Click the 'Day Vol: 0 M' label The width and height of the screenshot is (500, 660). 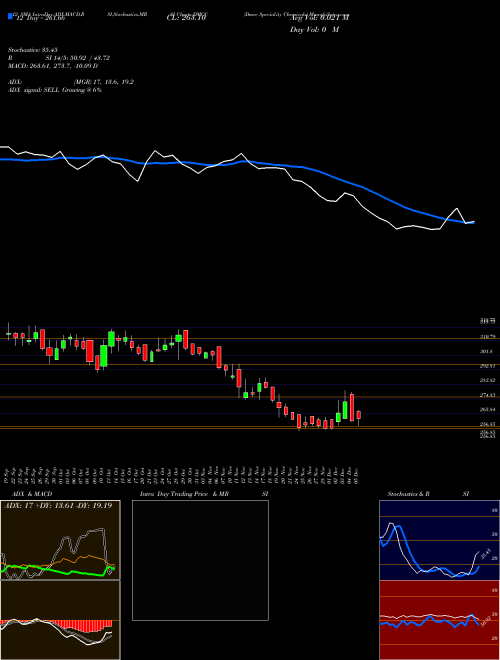(314, 30)
